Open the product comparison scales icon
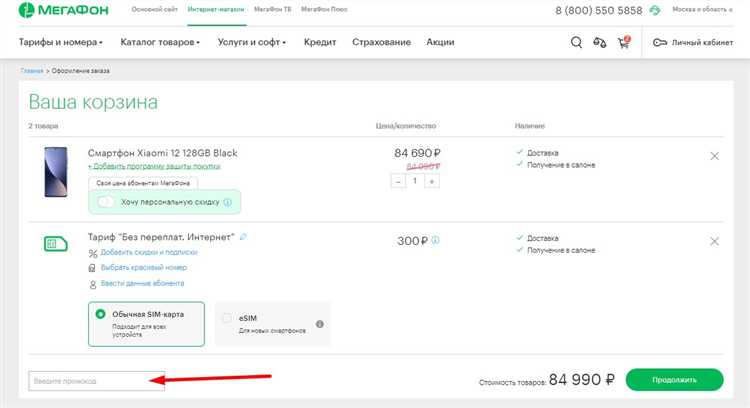Viewport: 750px width, 408px height. (x=600, y=43)
